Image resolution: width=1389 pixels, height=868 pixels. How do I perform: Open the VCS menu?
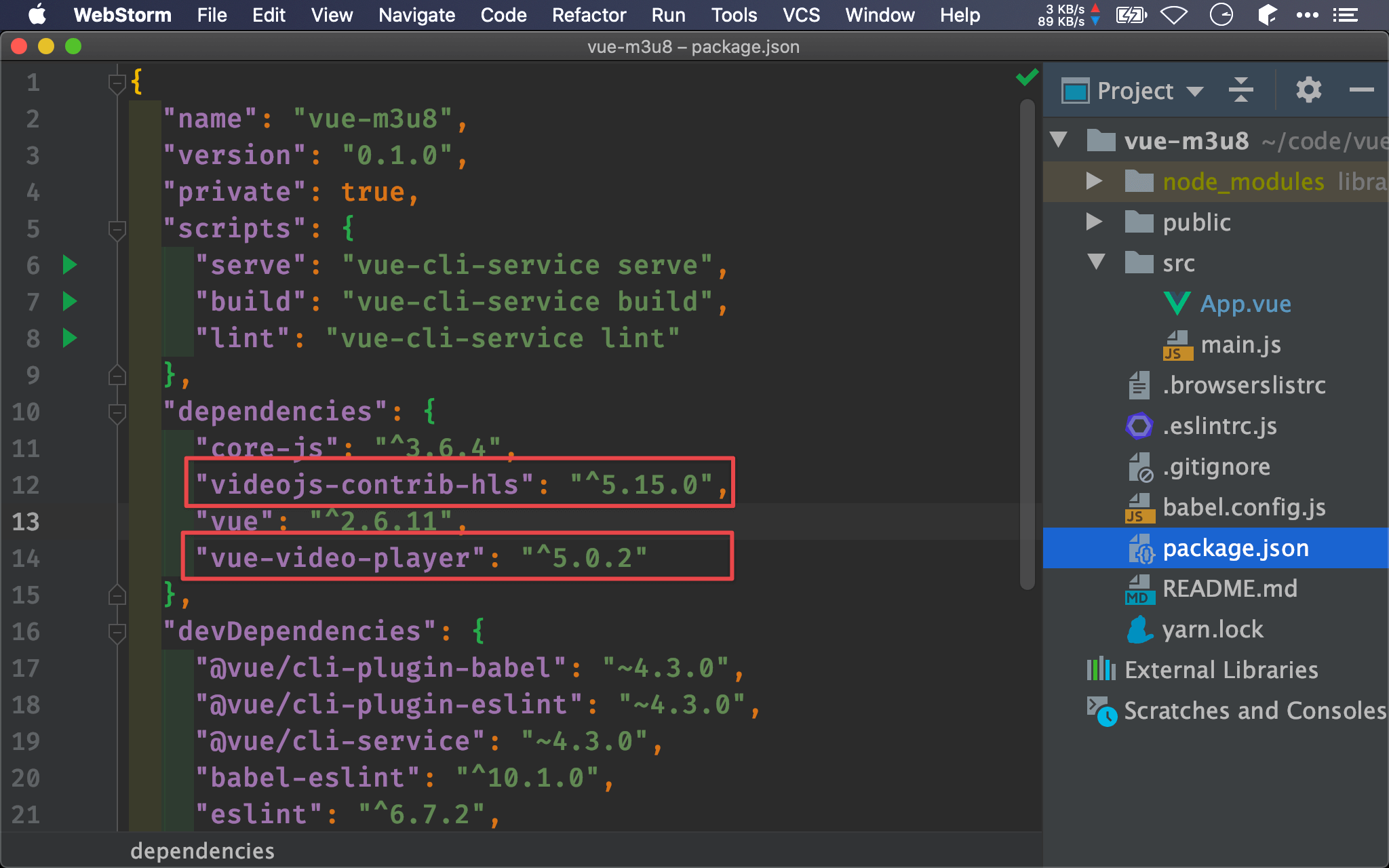tap(801, 15)
